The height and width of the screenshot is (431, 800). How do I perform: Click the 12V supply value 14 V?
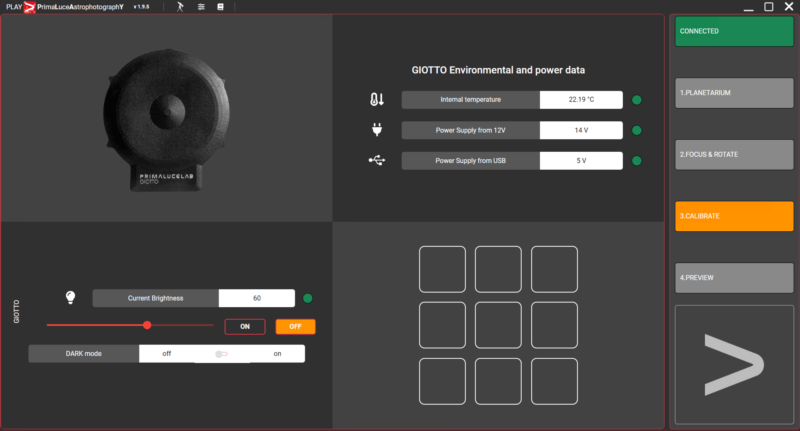[581, 130]
